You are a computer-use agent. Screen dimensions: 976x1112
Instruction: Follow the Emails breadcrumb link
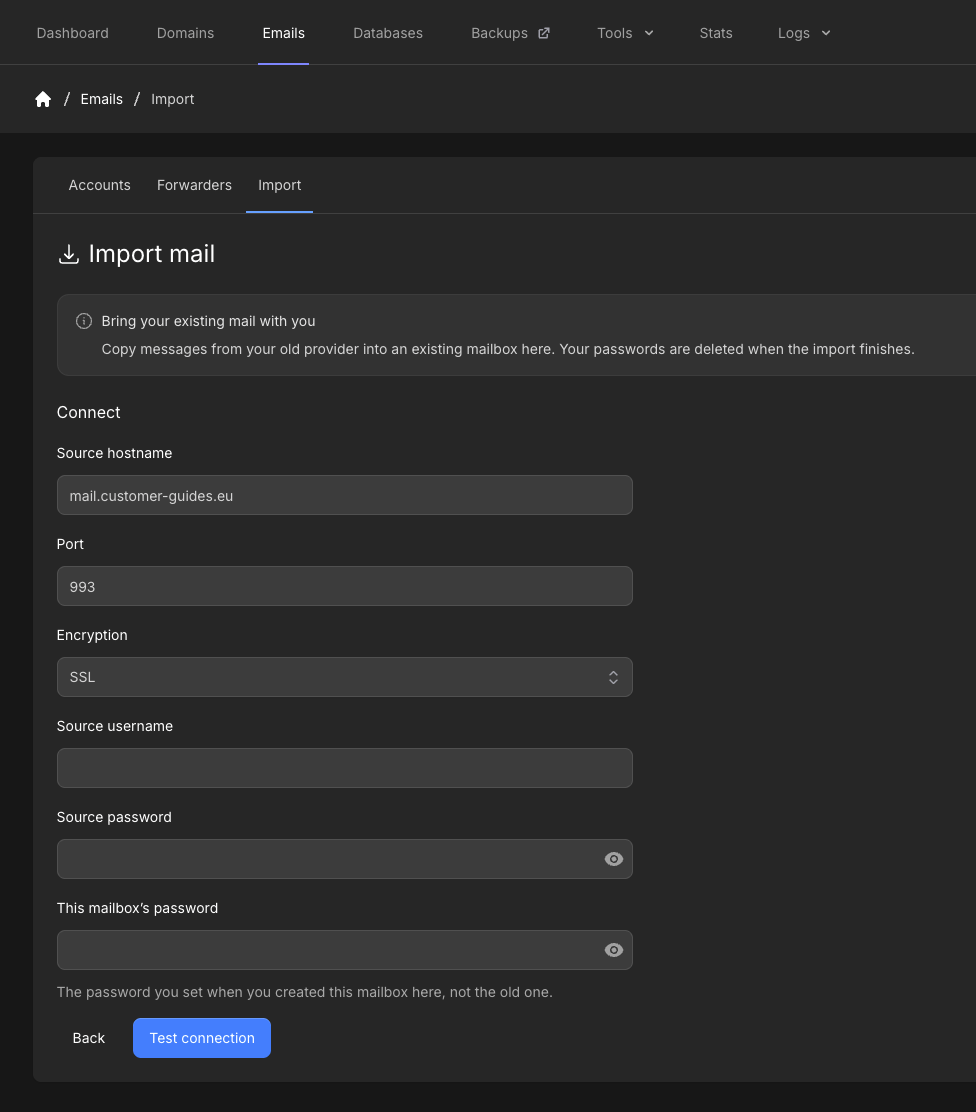point(101,99)
